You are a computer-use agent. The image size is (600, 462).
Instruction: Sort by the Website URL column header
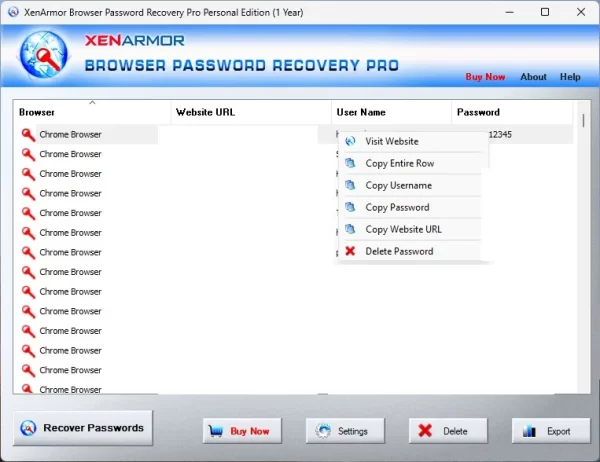(251, 112)
